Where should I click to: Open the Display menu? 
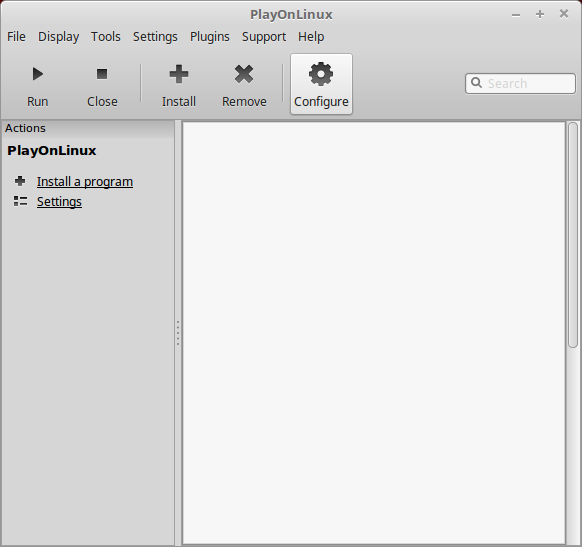[59, 37]
